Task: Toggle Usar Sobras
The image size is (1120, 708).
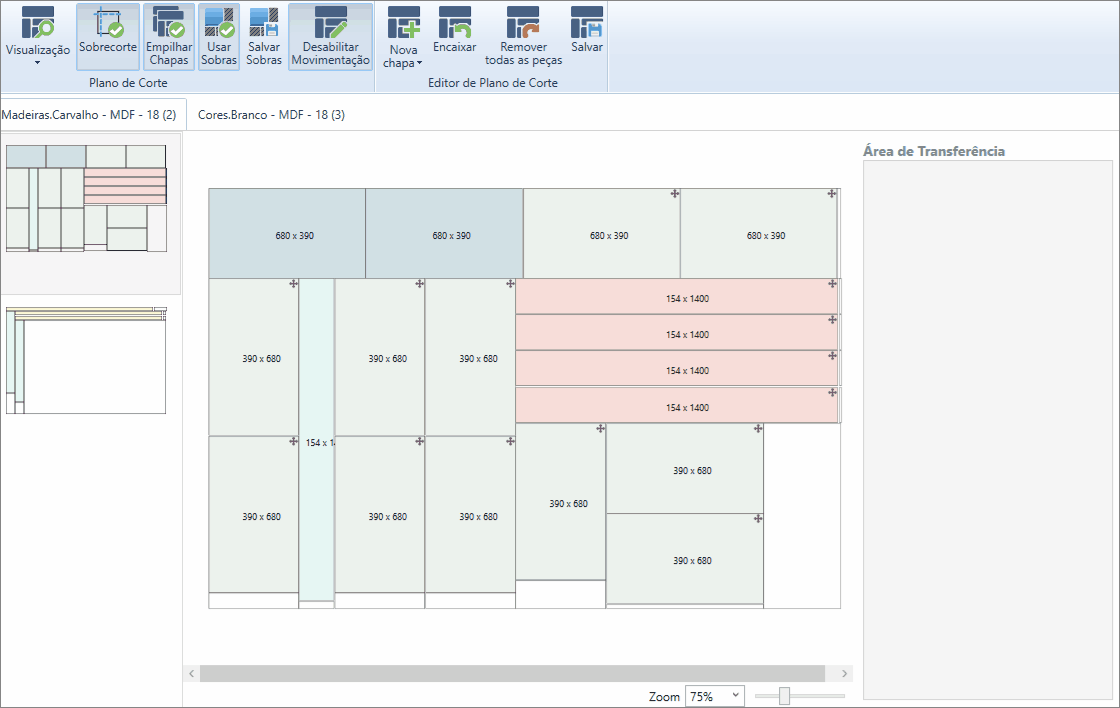Action: pyautogui.click(x=219, y=36)
